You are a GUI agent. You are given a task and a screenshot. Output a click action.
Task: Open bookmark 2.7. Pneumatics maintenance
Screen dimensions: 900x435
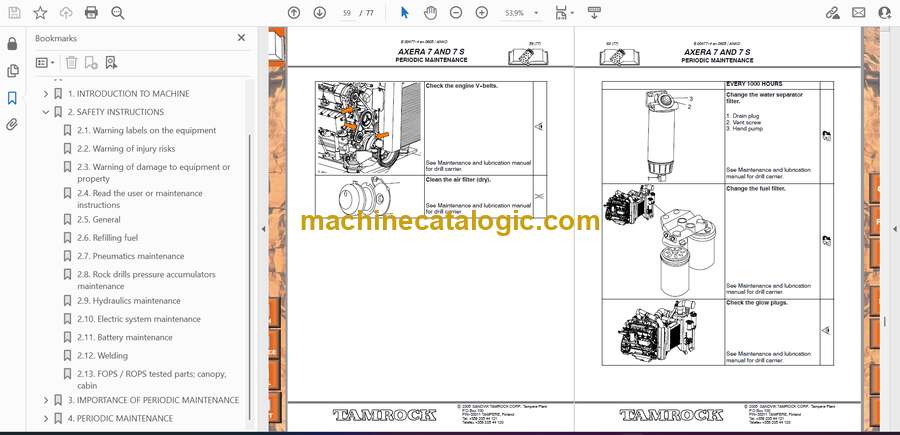(x=131, y=256)
